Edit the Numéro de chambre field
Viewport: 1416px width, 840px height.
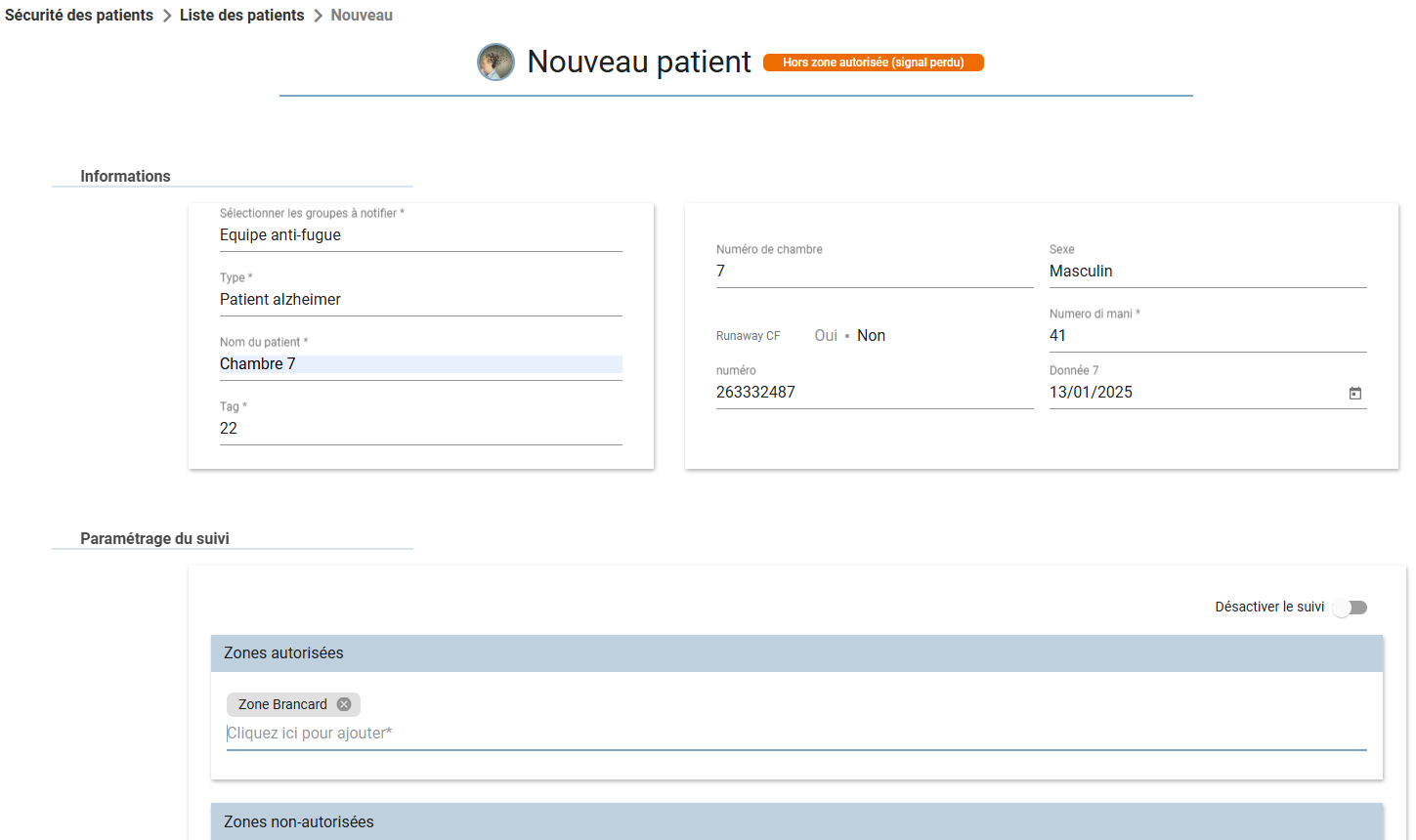click(x=875, y=272)
